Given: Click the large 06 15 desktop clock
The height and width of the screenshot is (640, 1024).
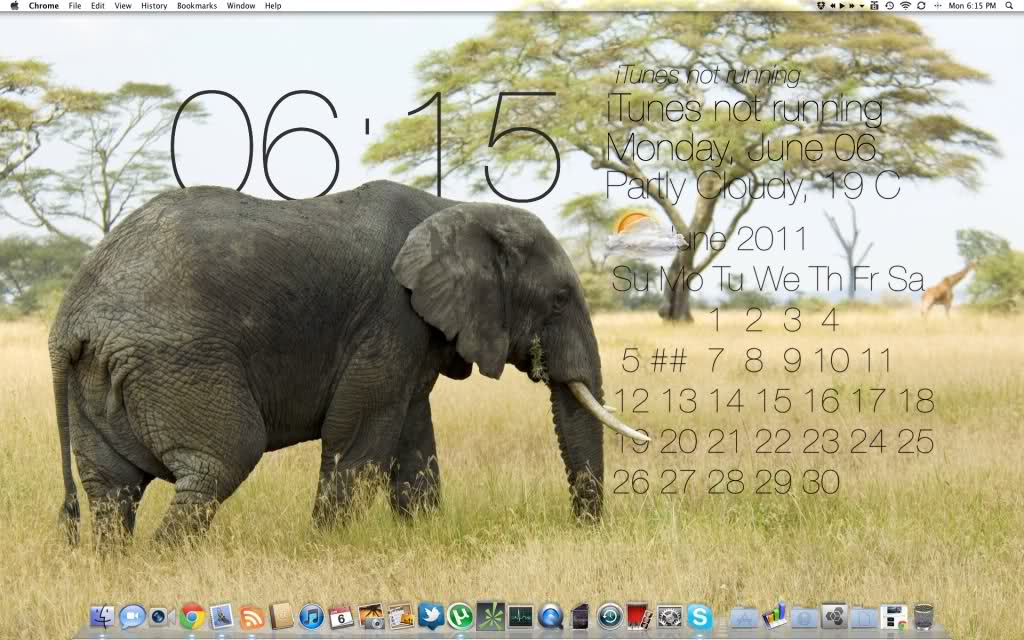Looking at the screenshot, I should coord(366,146).
